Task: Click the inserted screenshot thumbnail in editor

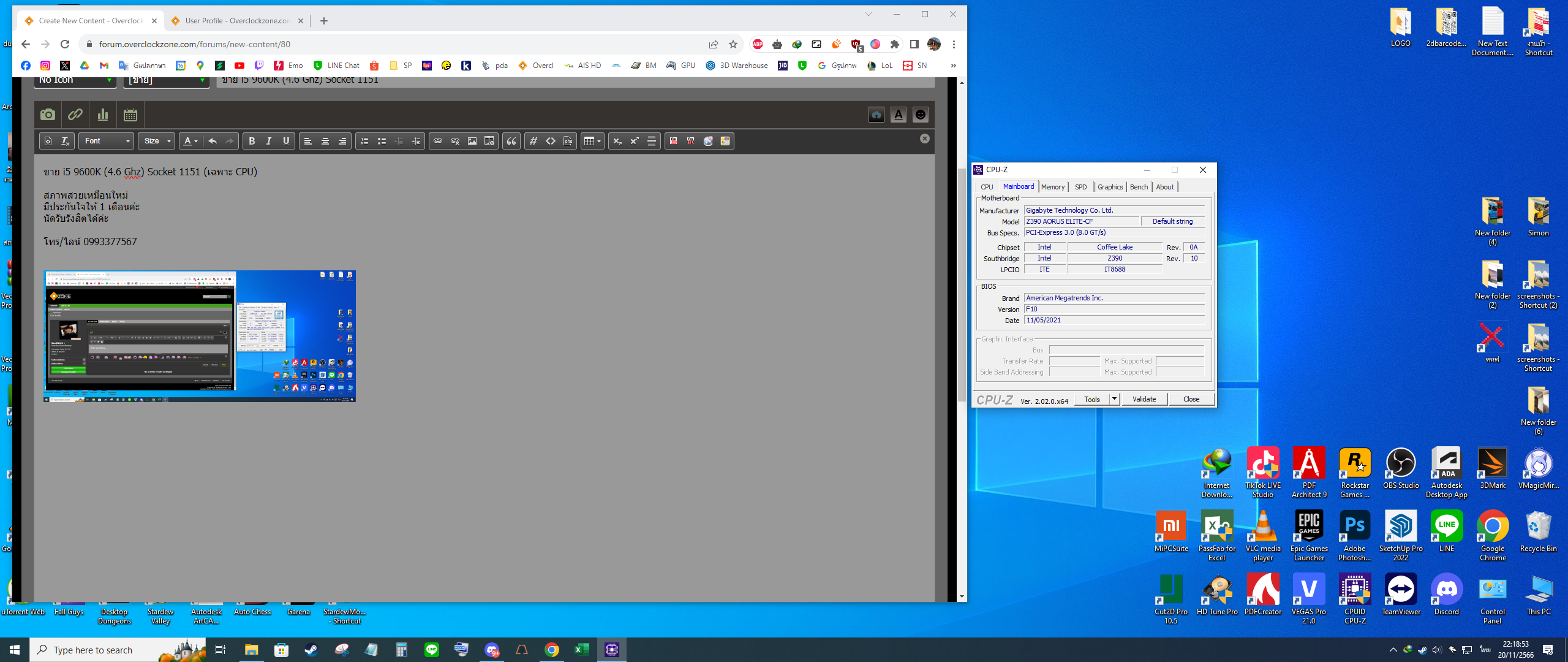Action: [x=200, y=336]
